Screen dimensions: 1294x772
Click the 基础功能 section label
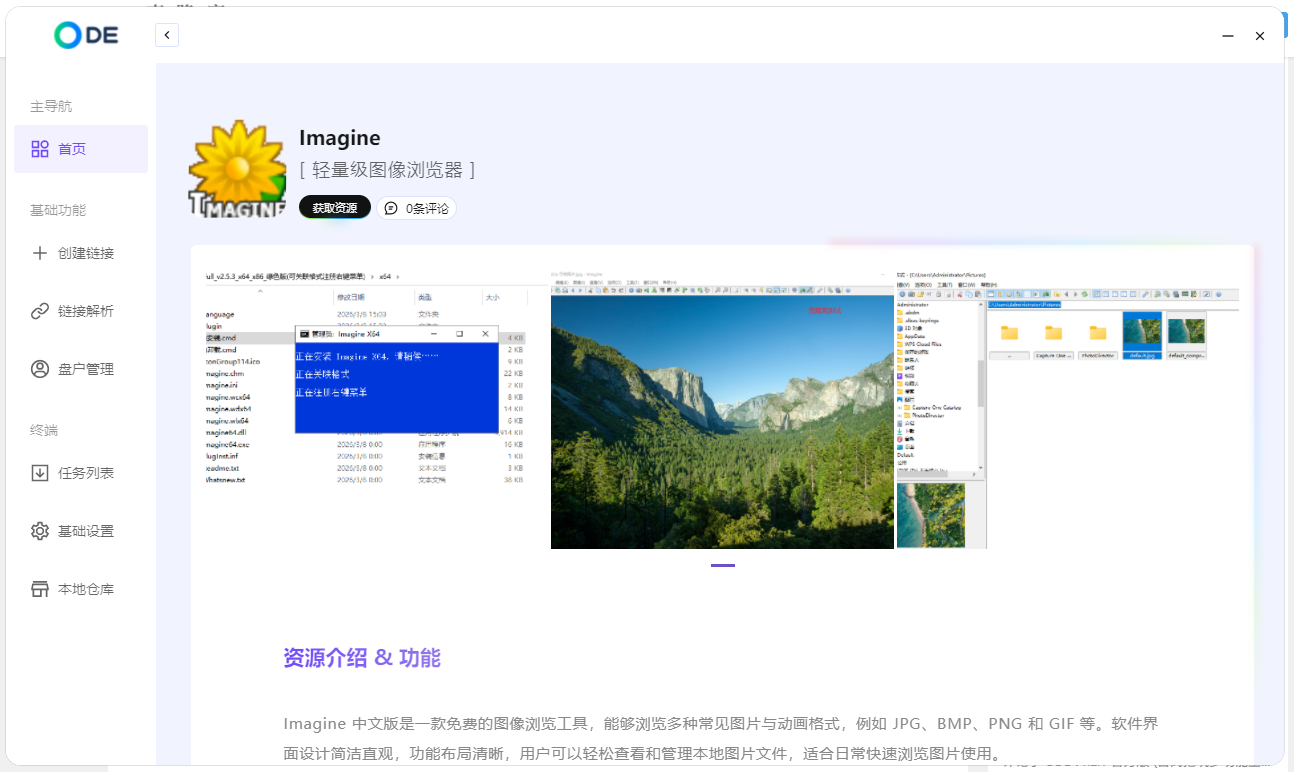(58, 210)
